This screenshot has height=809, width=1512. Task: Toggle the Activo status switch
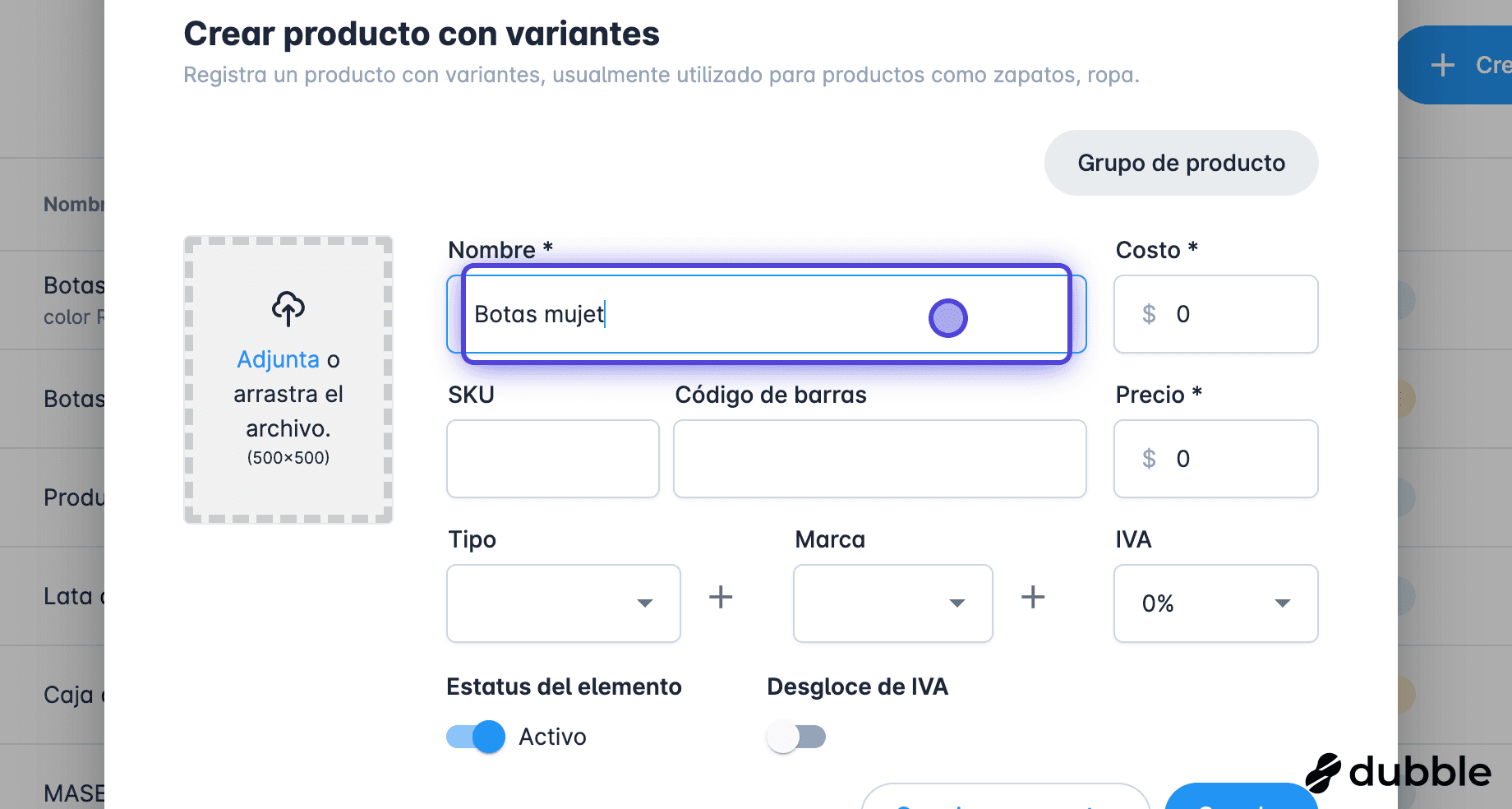(476, 737)
